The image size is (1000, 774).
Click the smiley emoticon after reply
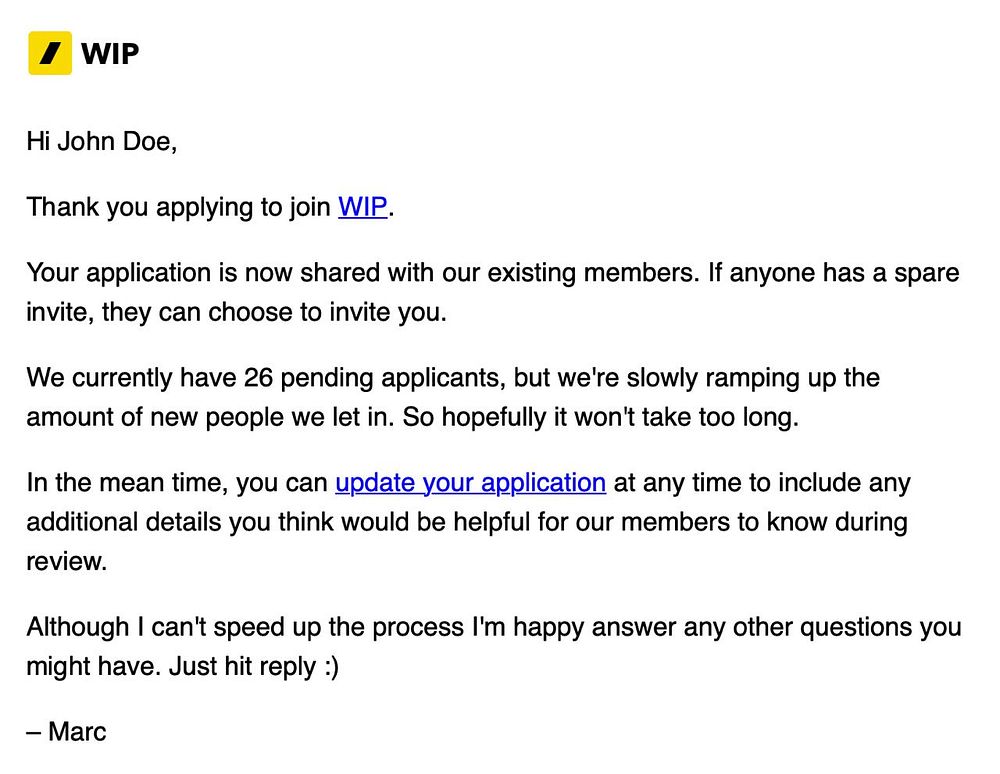(x=332, y=667)
